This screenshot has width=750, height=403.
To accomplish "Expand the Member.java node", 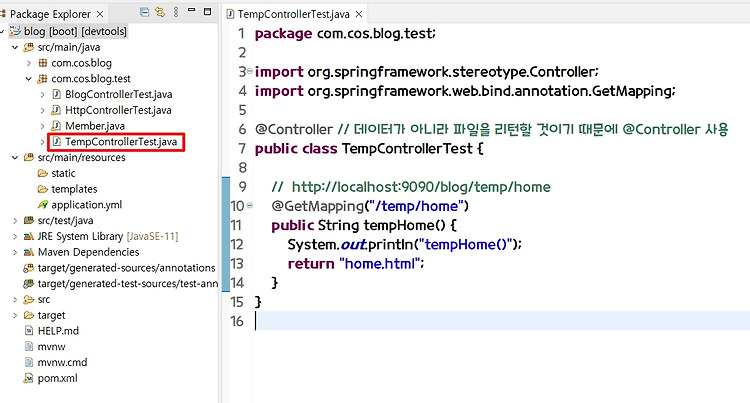I will pyautogui.click(x=42, y=126).
